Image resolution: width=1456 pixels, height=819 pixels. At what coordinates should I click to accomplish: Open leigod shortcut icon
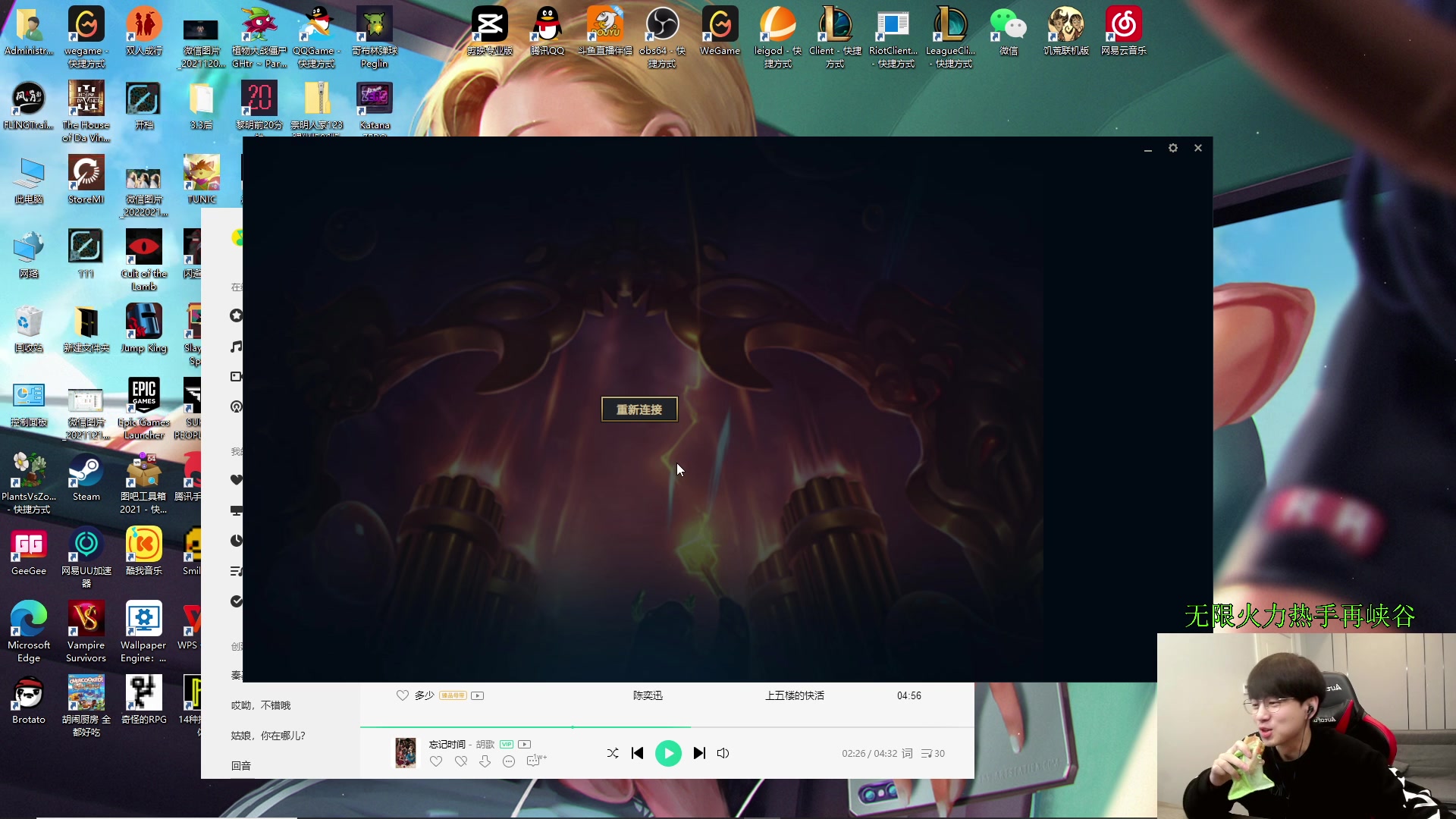pos(777,36)
